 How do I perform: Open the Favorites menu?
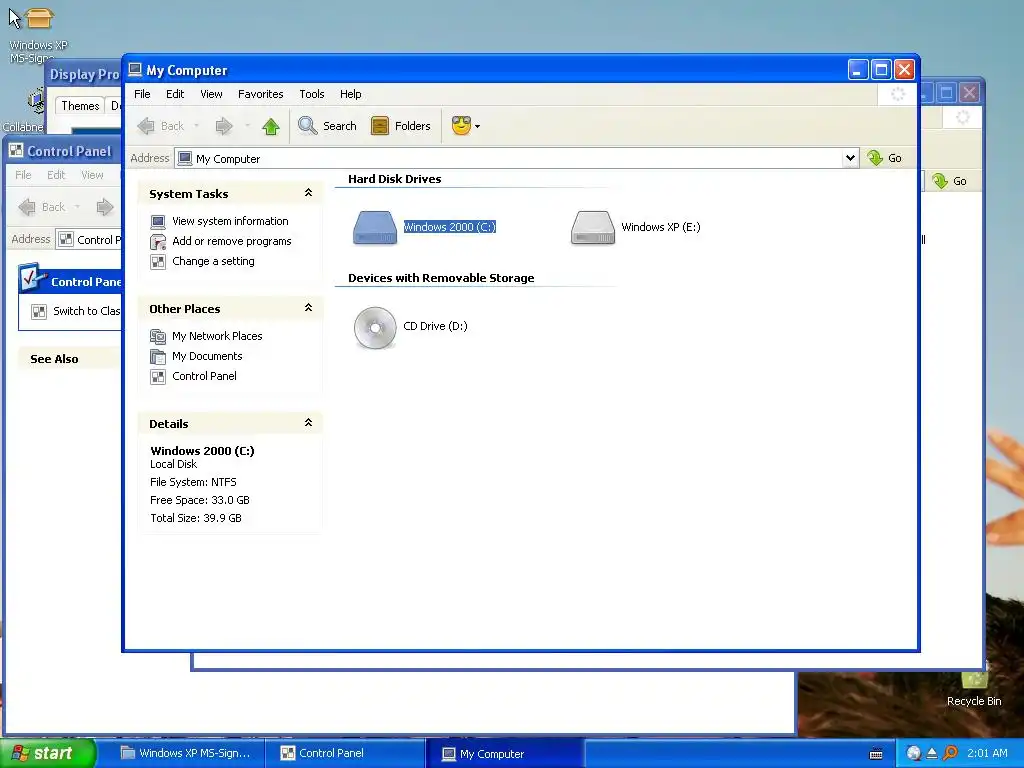click(261, 94)
